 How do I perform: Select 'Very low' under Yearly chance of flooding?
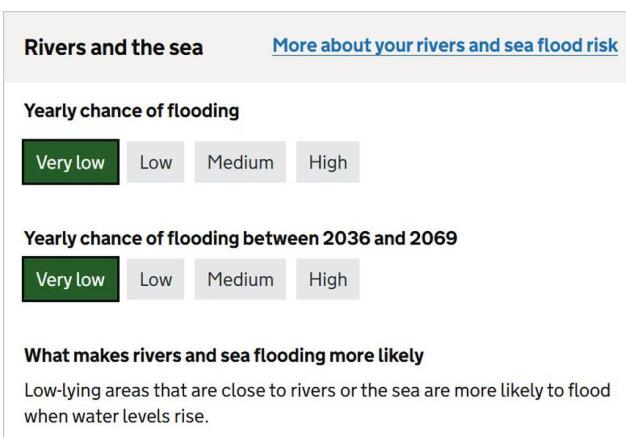(70, 163)
